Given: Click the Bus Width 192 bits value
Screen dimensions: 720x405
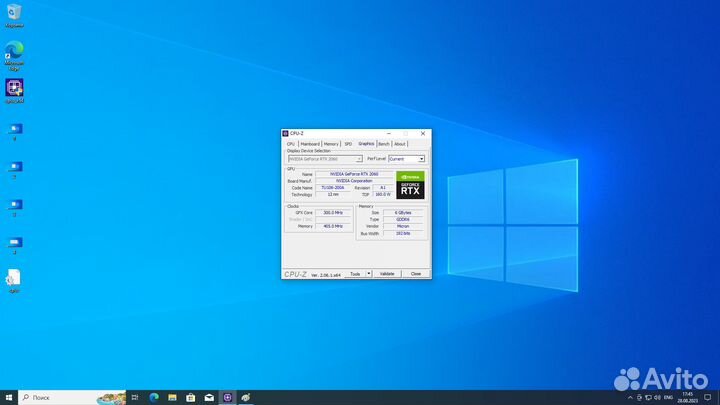Looking at the screenshot, I should coord(403,234).
